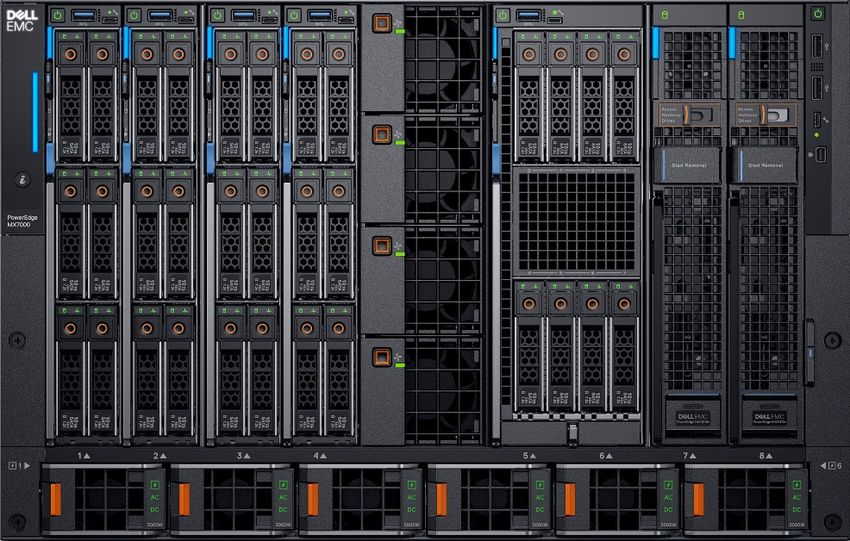Pull the orange drive-access latch on slot 7 sled
This screenshot has height=541, width=850.
(x=686, y=114)
